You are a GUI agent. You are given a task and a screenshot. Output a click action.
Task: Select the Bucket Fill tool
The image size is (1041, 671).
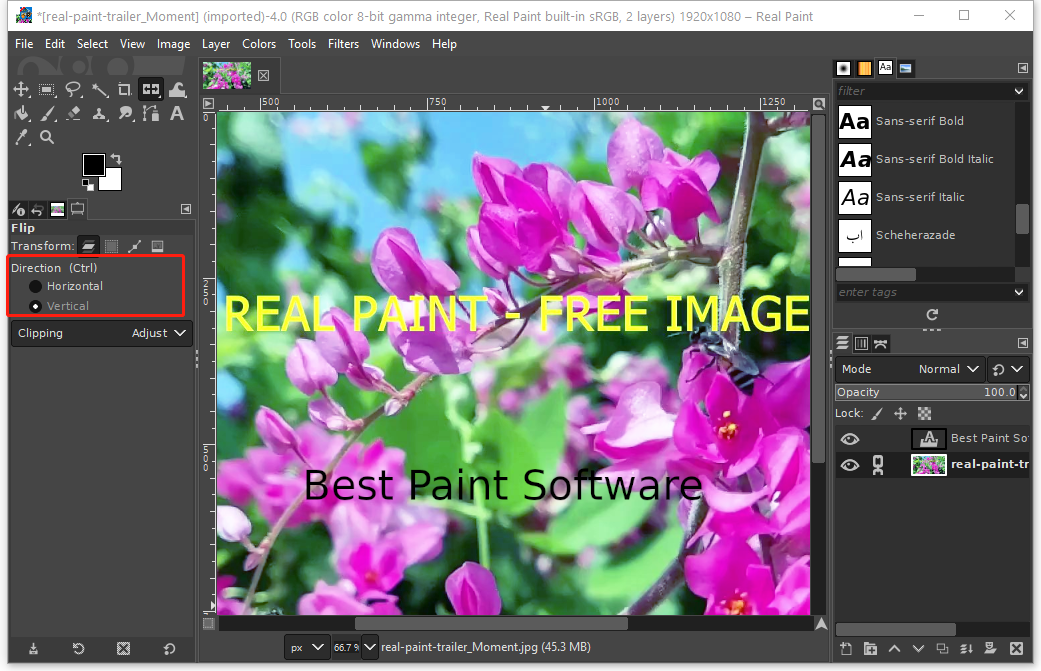[21, 113]
